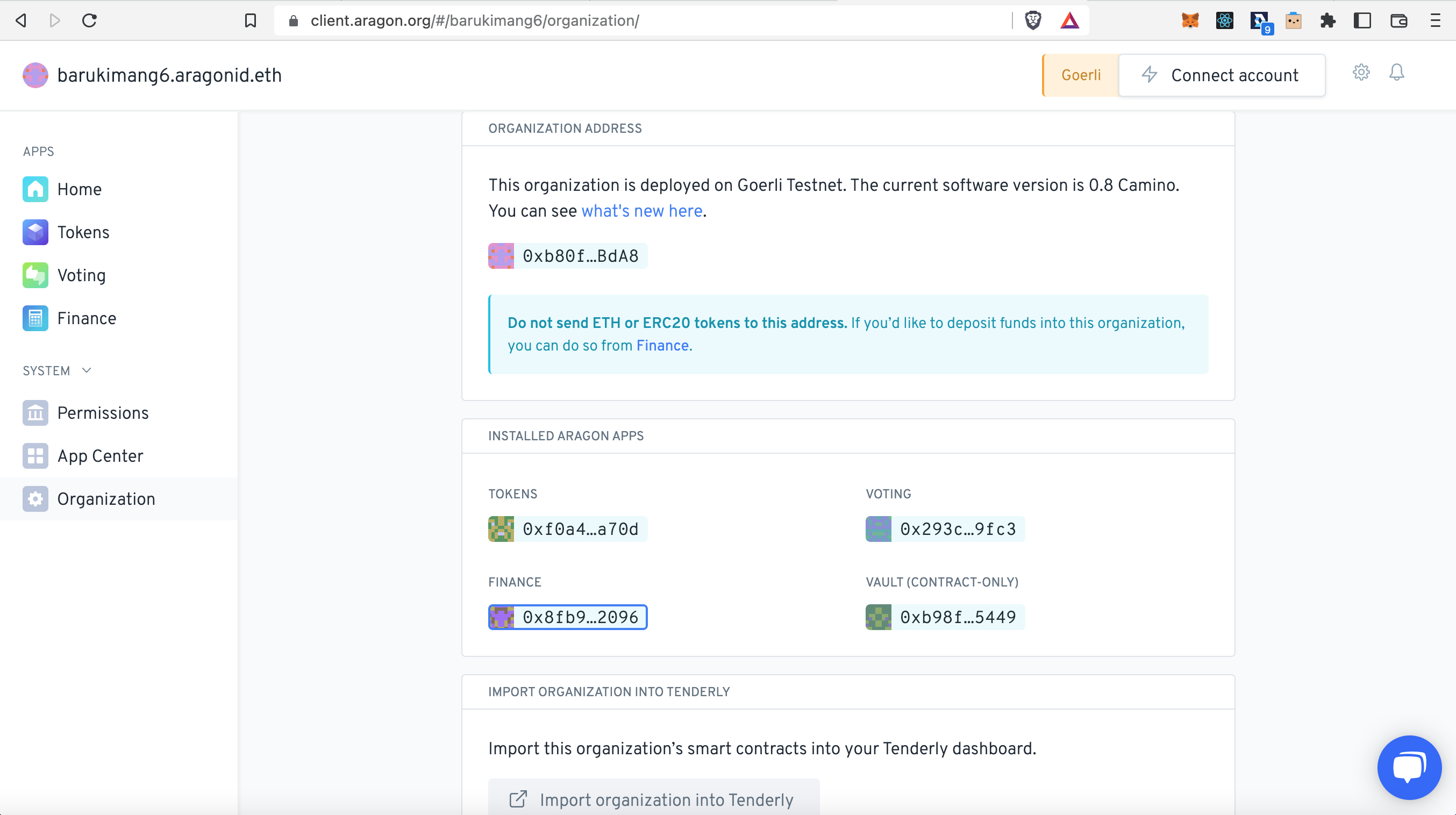Toggle the browser sidebar panel

[x=1363, y=21]
